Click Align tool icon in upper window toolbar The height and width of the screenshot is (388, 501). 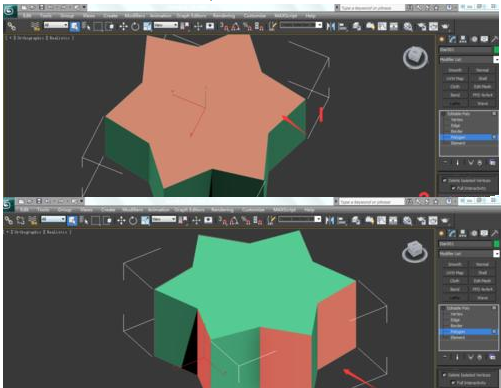342,26
